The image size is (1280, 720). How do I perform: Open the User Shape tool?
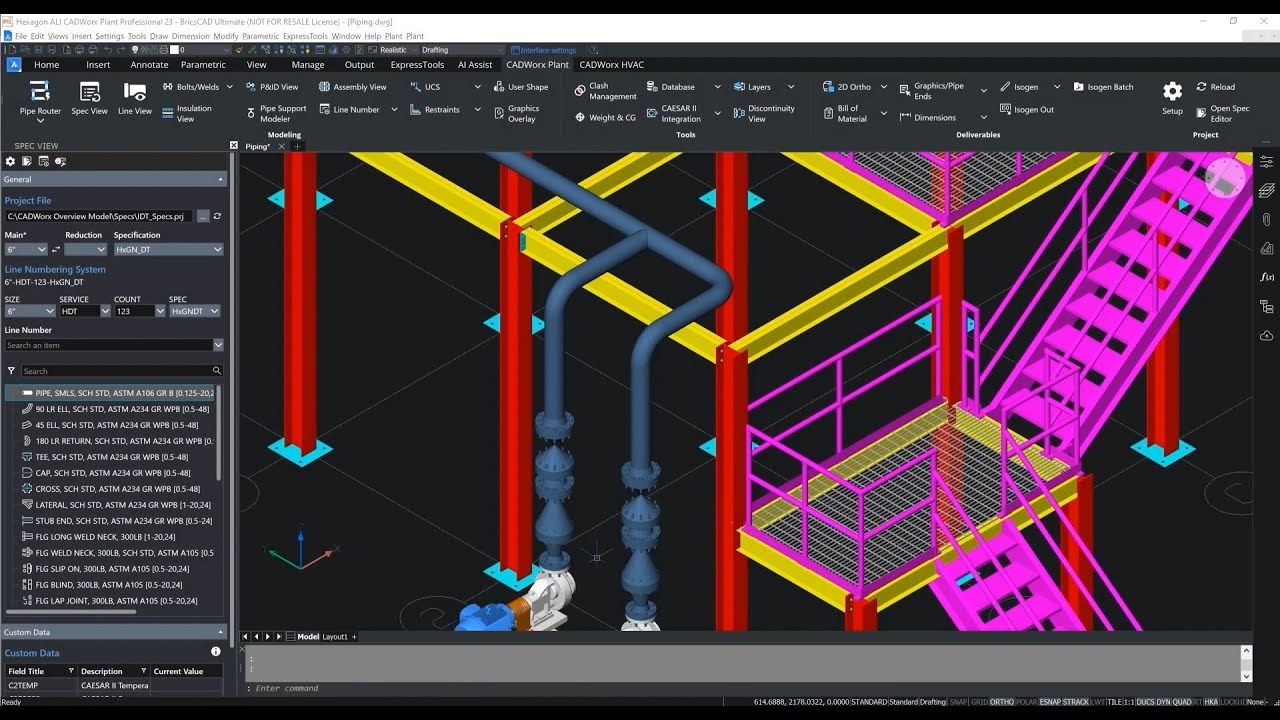click(521, 87)
